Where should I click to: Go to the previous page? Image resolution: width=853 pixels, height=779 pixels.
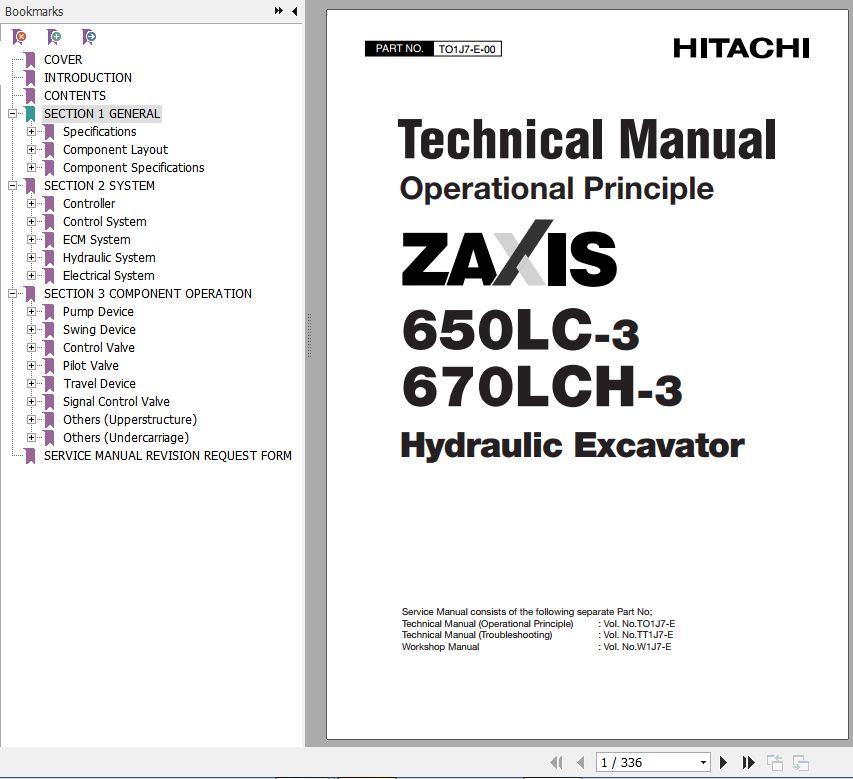pyautogui.click(x=580, y=763)
